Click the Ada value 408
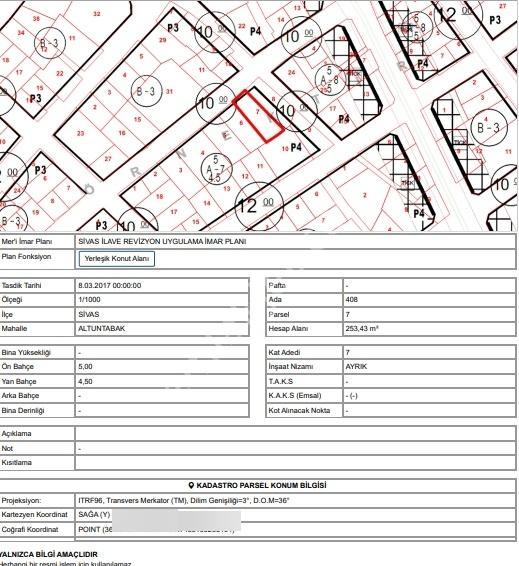 pos(352,300)
